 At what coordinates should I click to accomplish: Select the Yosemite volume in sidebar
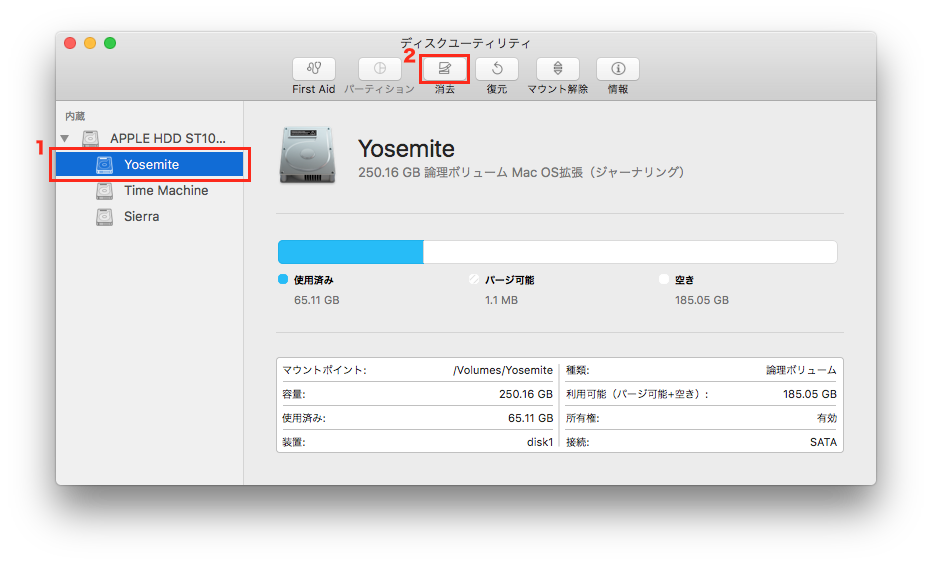(150, 165)
